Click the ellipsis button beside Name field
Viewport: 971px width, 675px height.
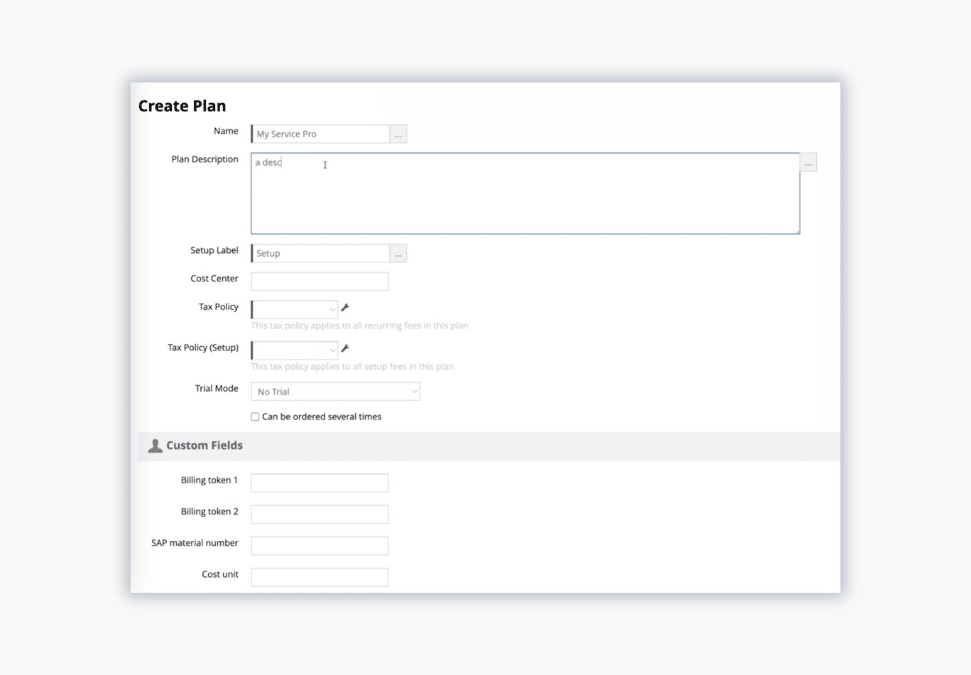click(398, 134)
